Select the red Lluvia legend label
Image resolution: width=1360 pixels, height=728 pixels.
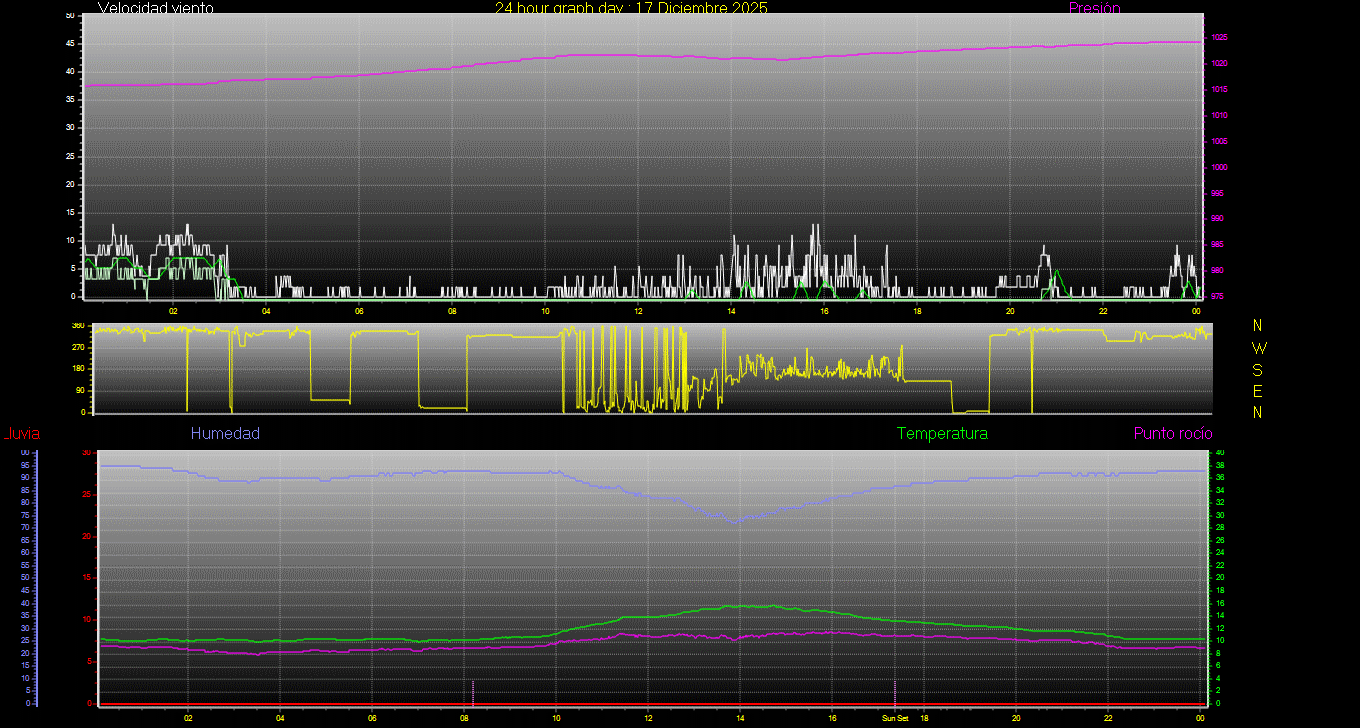point(21,434)
